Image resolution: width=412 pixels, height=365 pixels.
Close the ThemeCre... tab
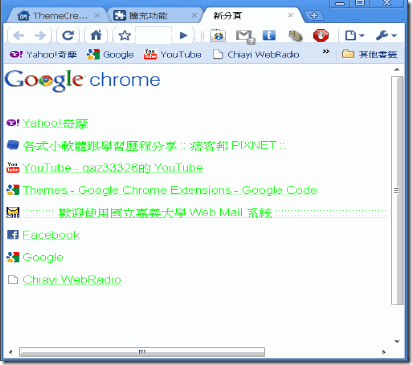(97, 15)
